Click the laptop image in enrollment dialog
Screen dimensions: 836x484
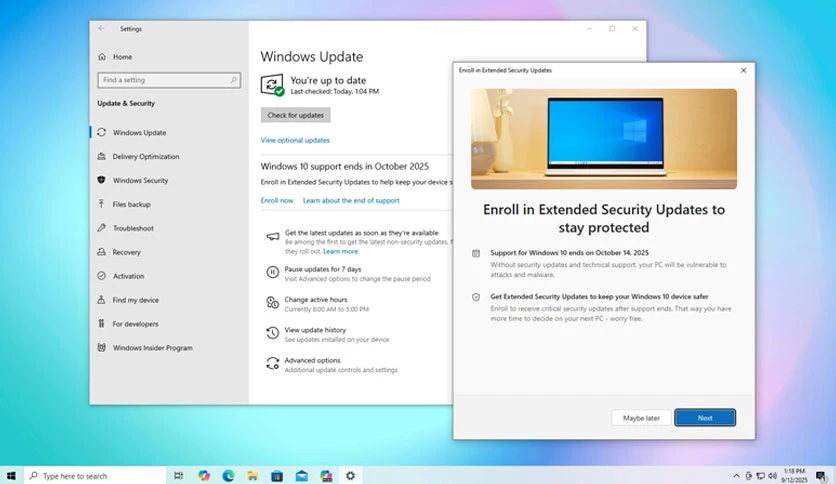tap(604, 139)
